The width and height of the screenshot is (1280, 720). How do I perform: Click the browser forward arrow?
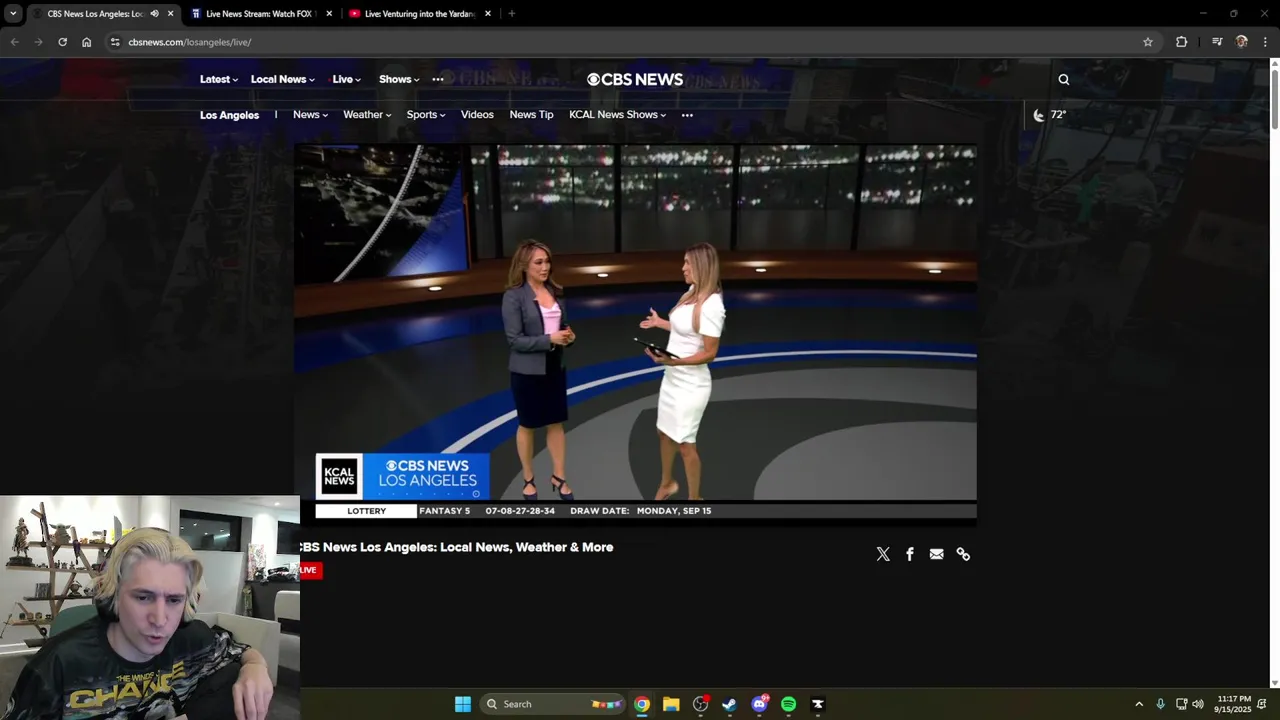click(x=38, y=42)
